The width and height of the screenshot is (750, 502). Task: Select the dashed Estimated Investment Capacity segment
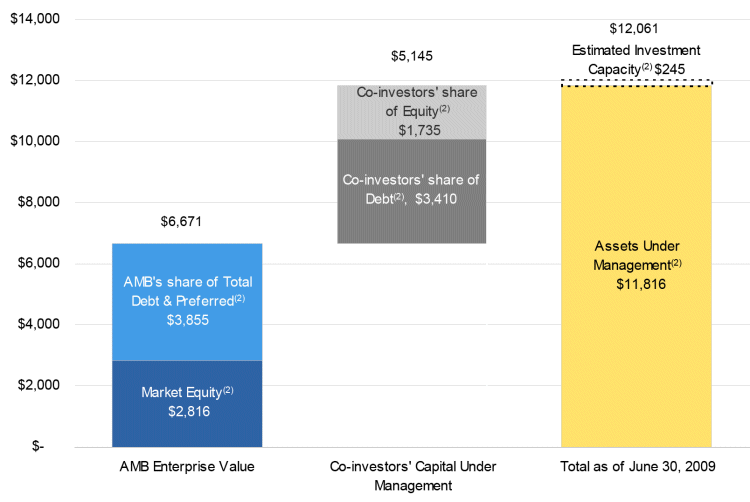tap(636, 83)
